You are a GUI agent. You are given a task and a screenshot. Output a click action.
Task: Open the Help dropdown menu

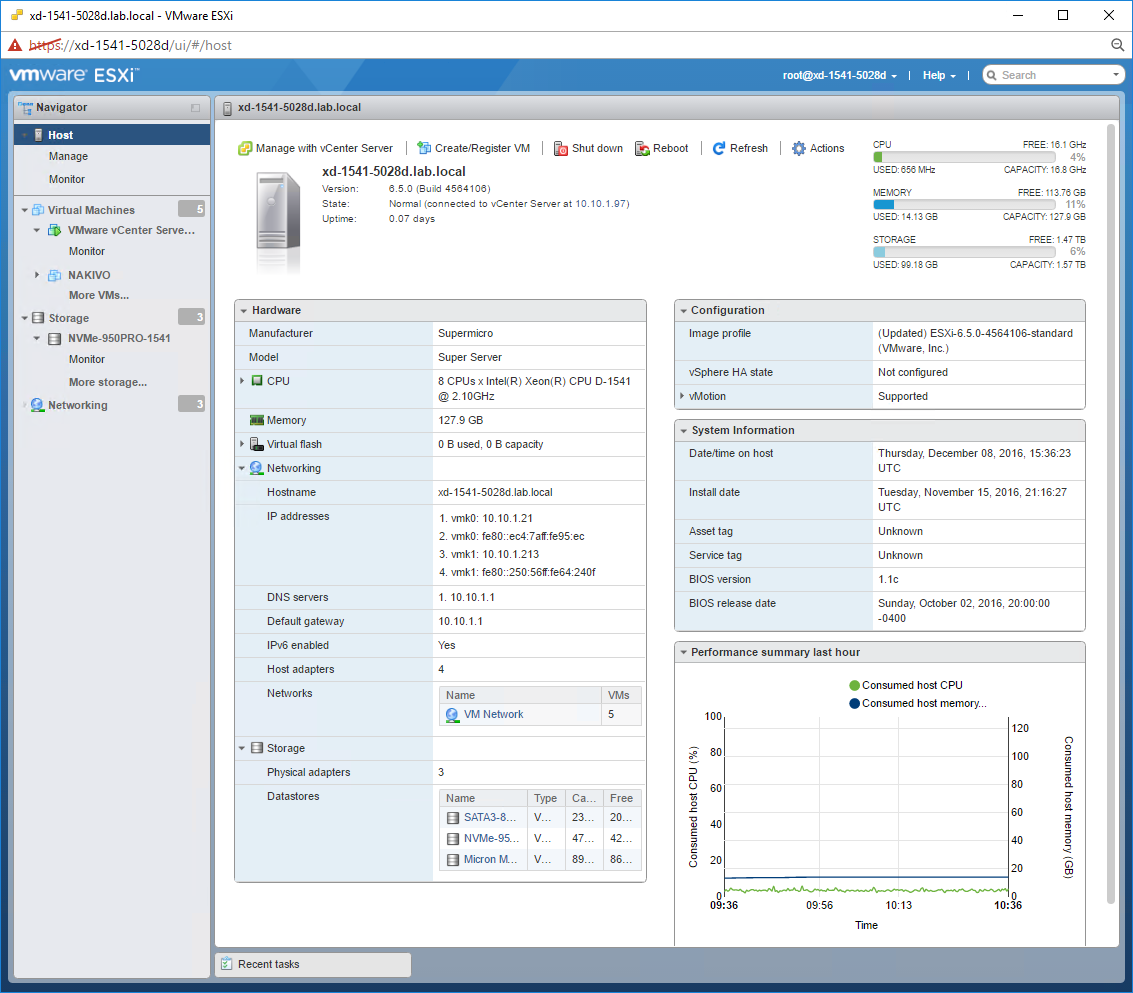pyautogui.click(x=939, y=75)
